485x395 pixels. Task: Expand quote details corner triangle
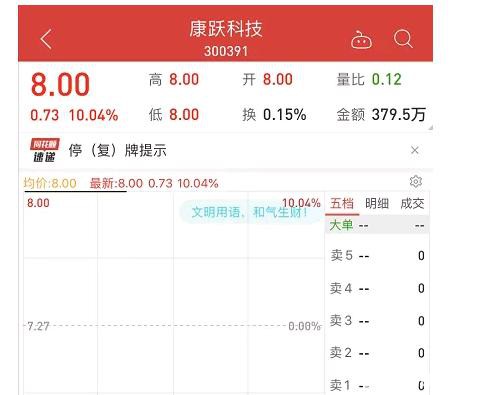430,127
